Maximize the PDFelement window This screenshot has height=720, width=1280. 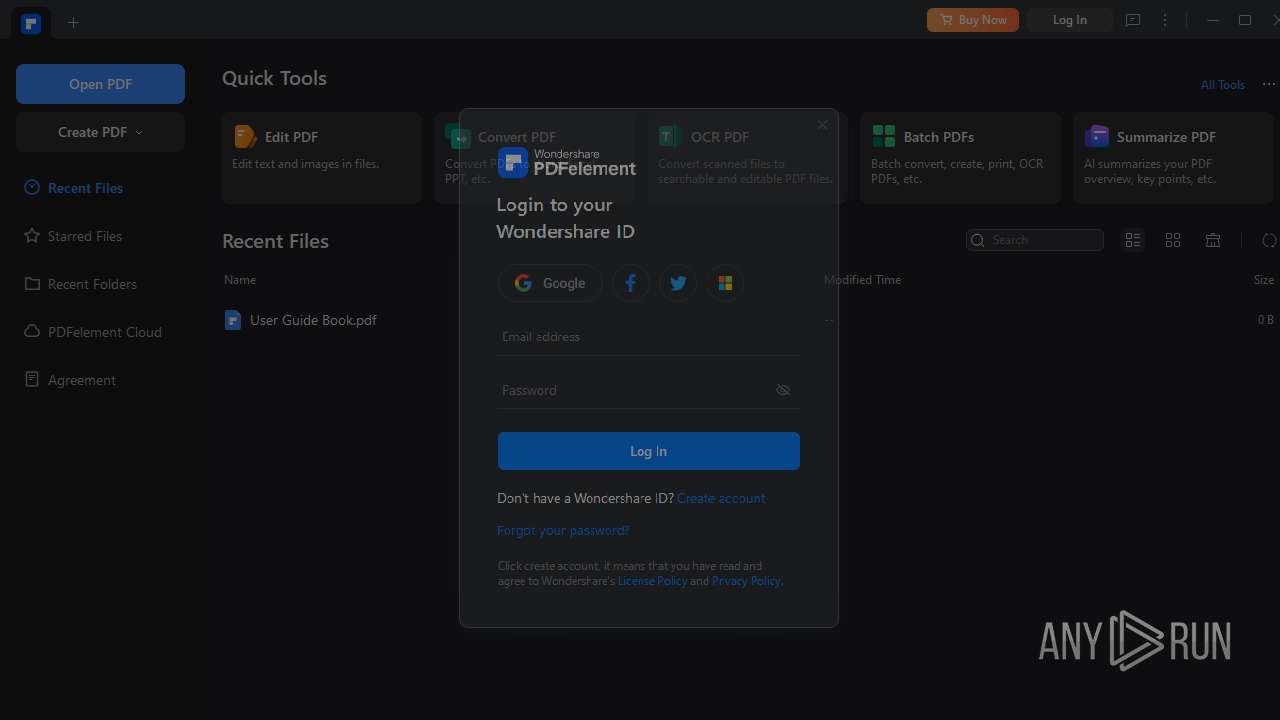point(1245,20)
